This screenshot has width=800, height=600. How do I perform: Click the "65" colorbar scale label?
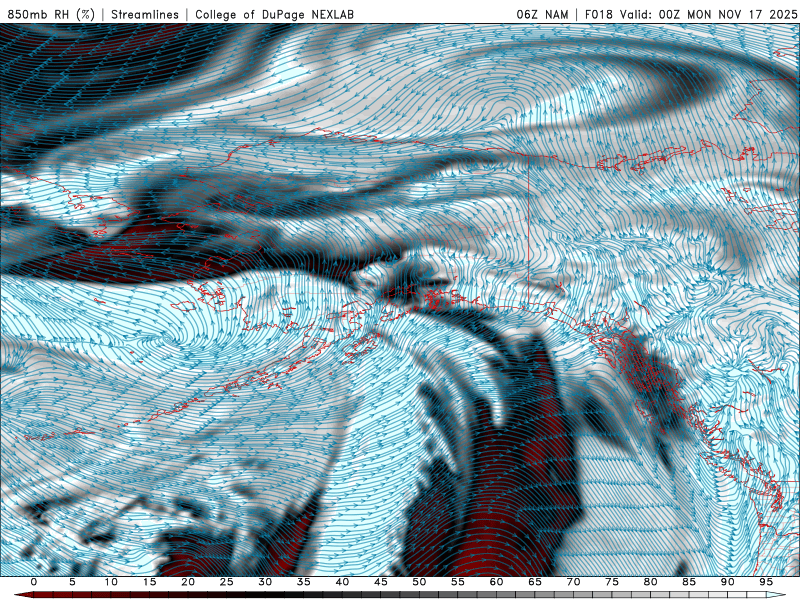pyautogui.click(x=535, y=582)
